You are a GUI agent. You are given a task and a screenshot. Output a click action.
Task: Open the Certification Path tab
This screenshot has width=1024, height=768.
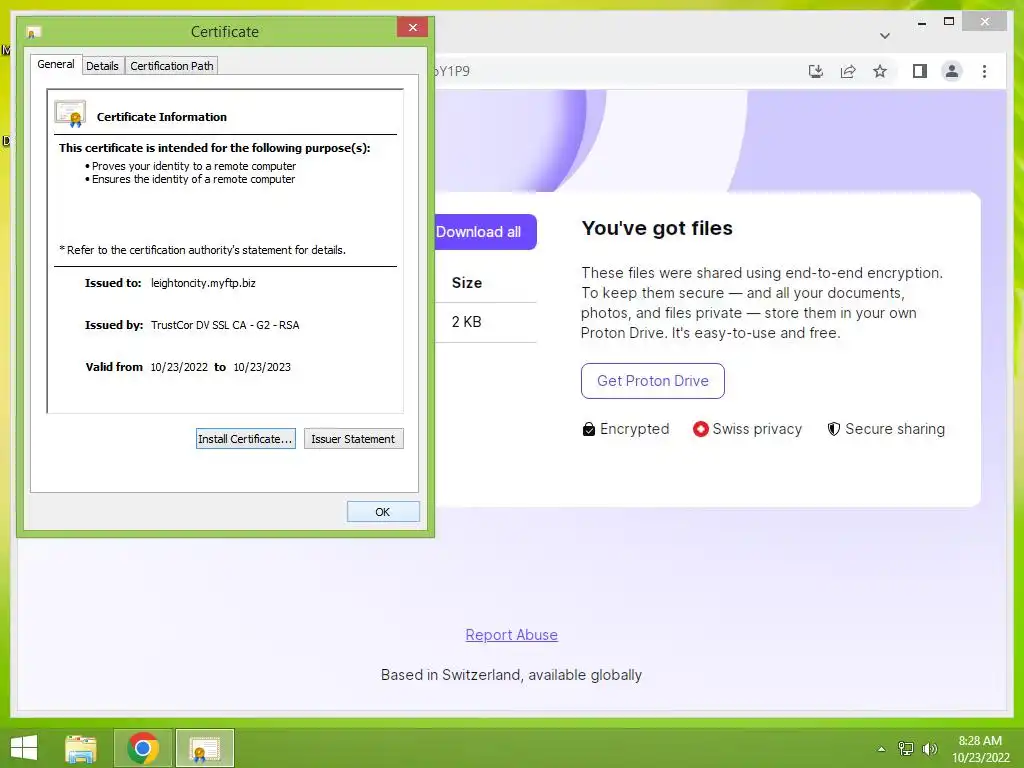(x=172, y=66)
